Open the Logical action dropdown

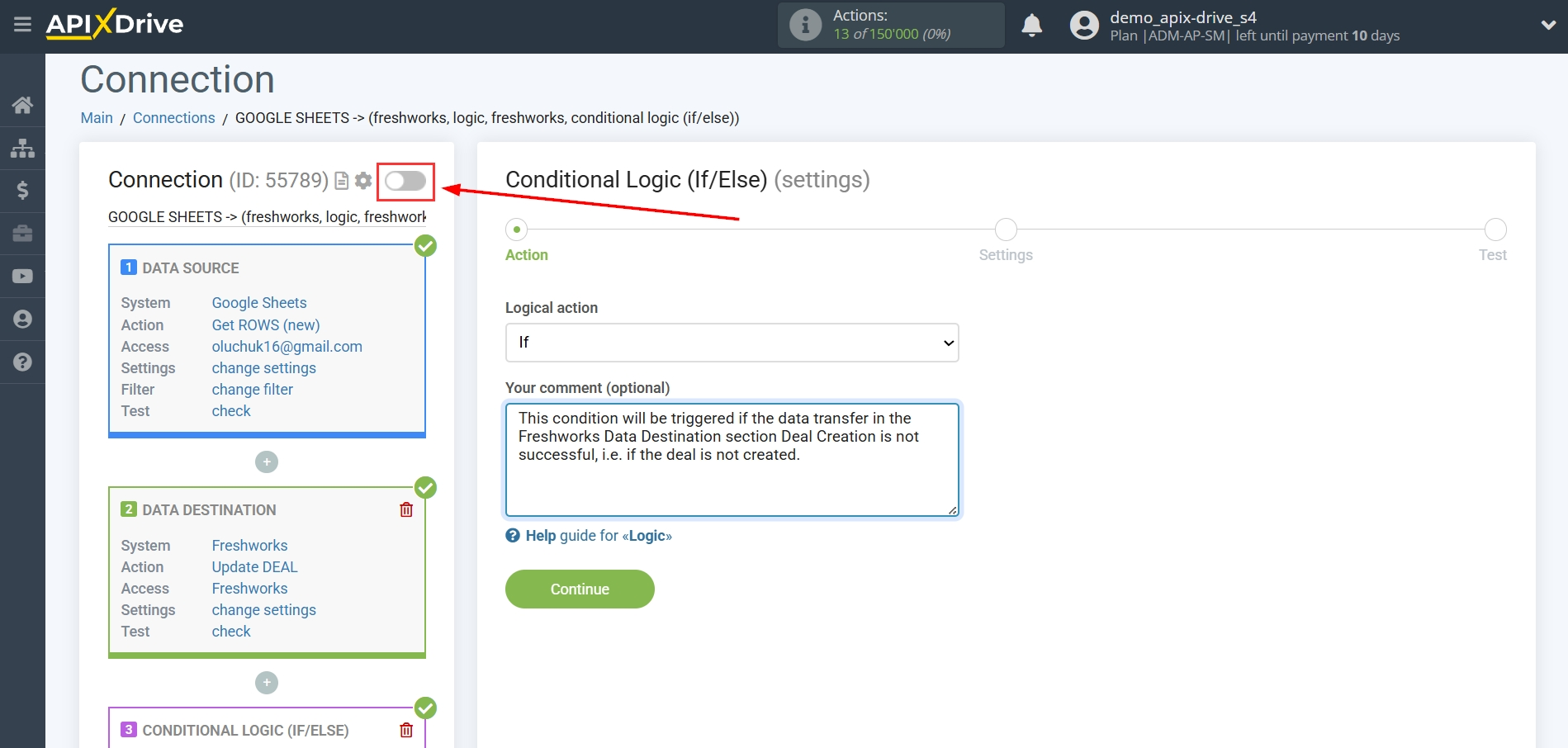point(732,343)
